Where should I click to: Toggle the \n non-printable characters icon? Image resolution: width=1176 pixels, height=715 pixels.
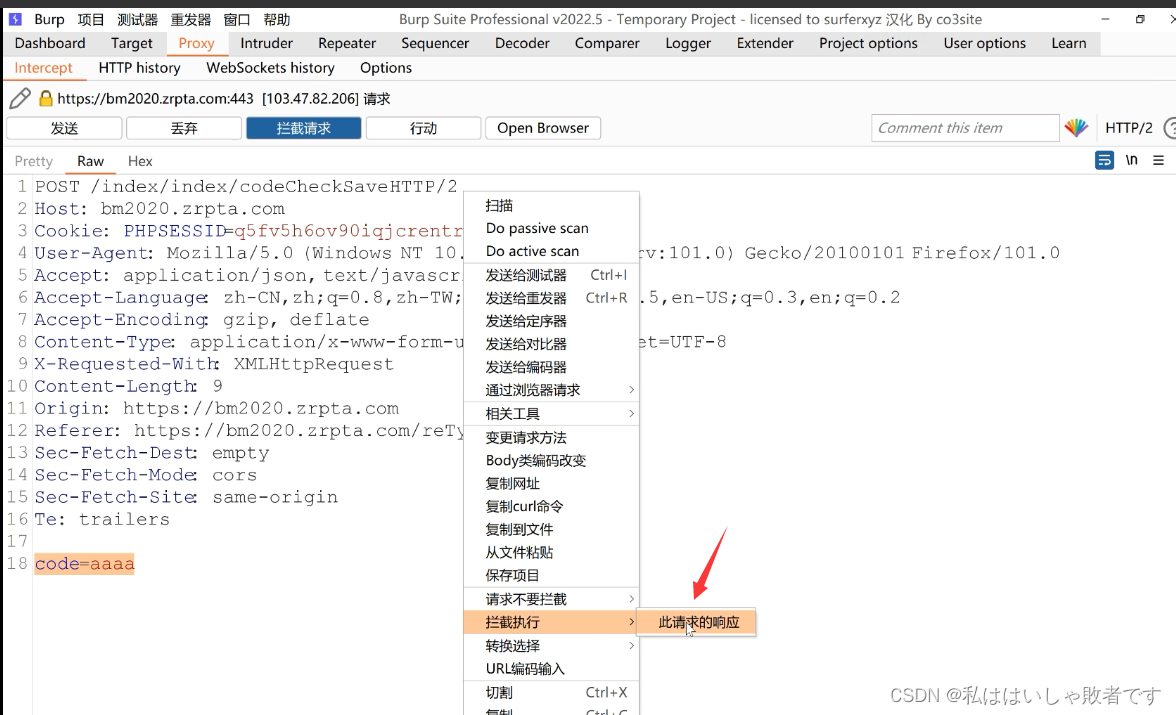1132,160
